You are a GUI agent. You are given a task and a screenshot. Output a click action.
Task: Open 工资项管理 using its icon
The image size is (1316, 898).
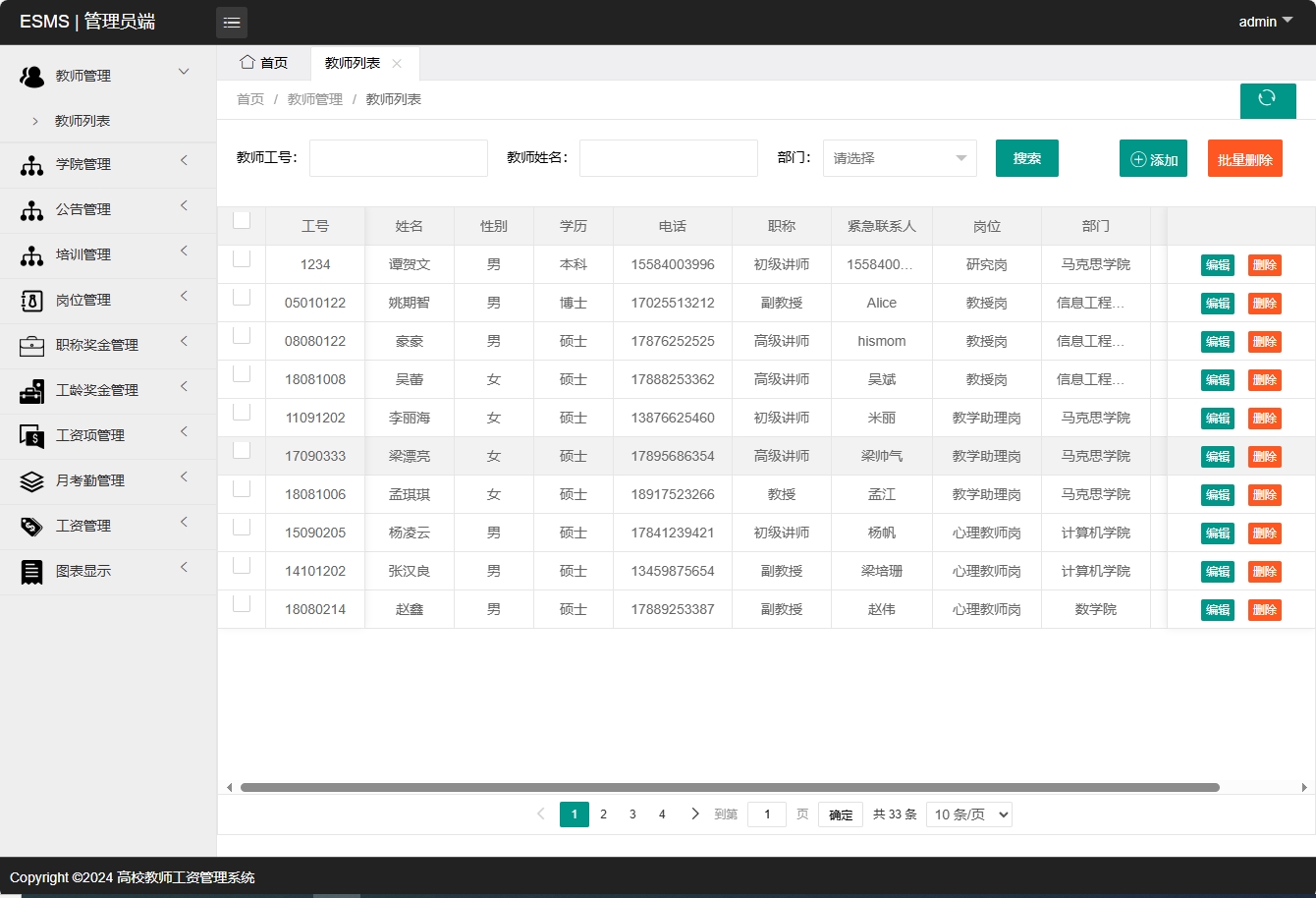(x=29, y=435)
